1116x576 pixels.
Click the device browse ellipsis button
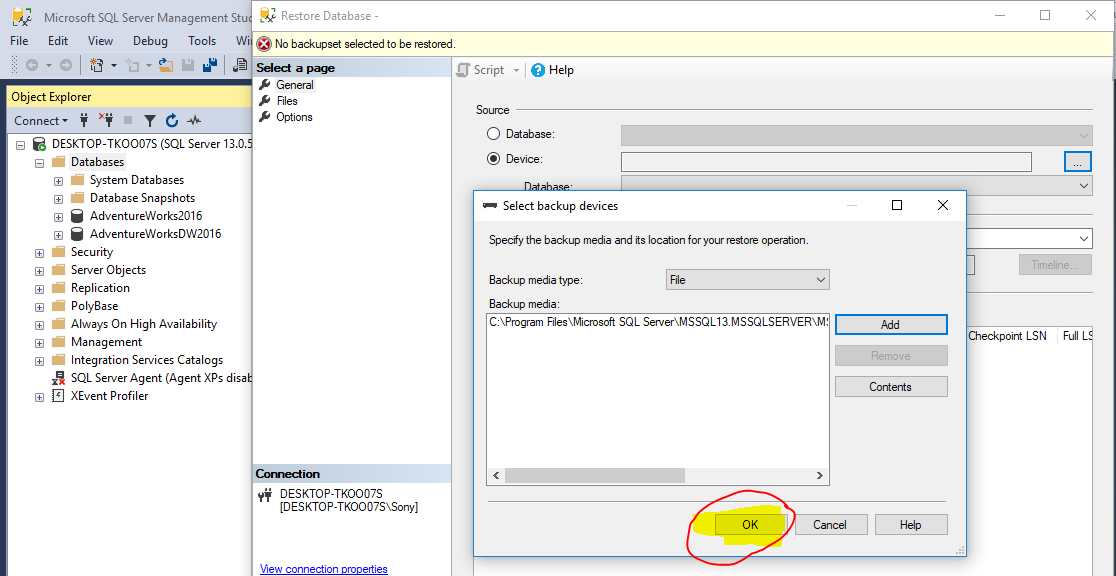click(x=1078, y=162)
